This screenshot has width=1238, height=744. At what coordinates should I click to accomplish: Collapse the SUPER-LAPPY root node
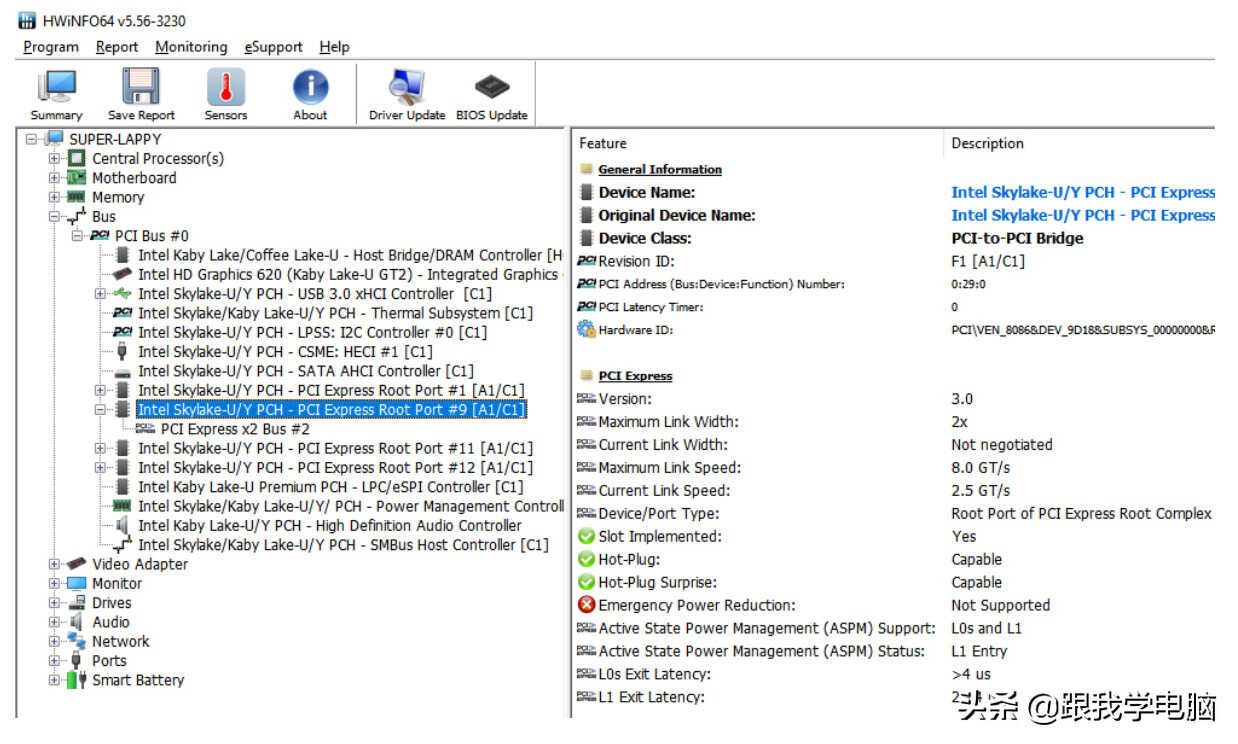point(32,139)
